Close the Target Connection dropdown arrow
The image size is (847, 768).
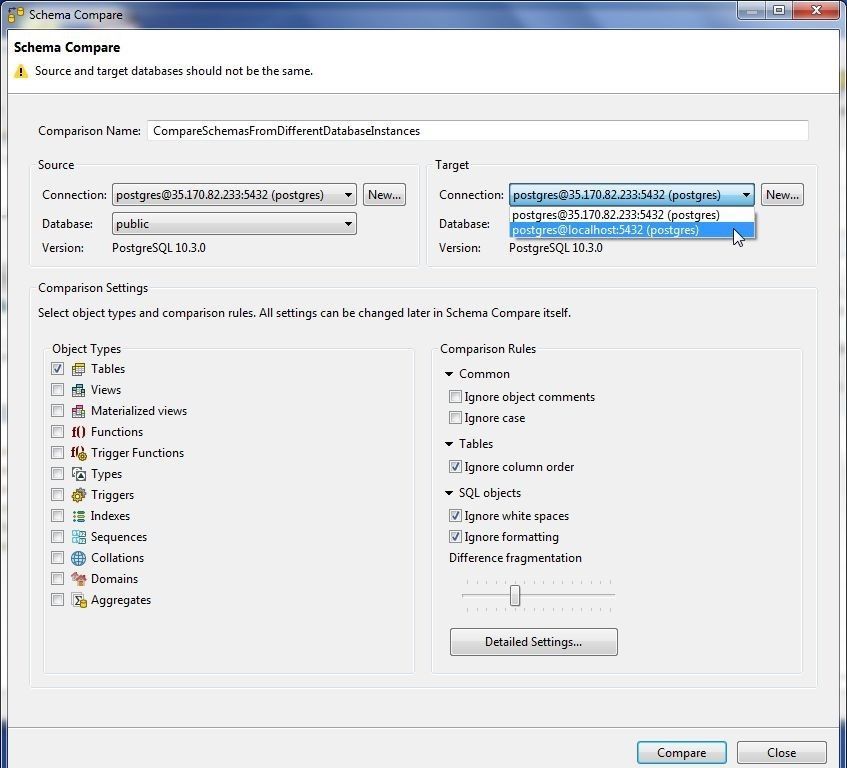coord(746,195)
